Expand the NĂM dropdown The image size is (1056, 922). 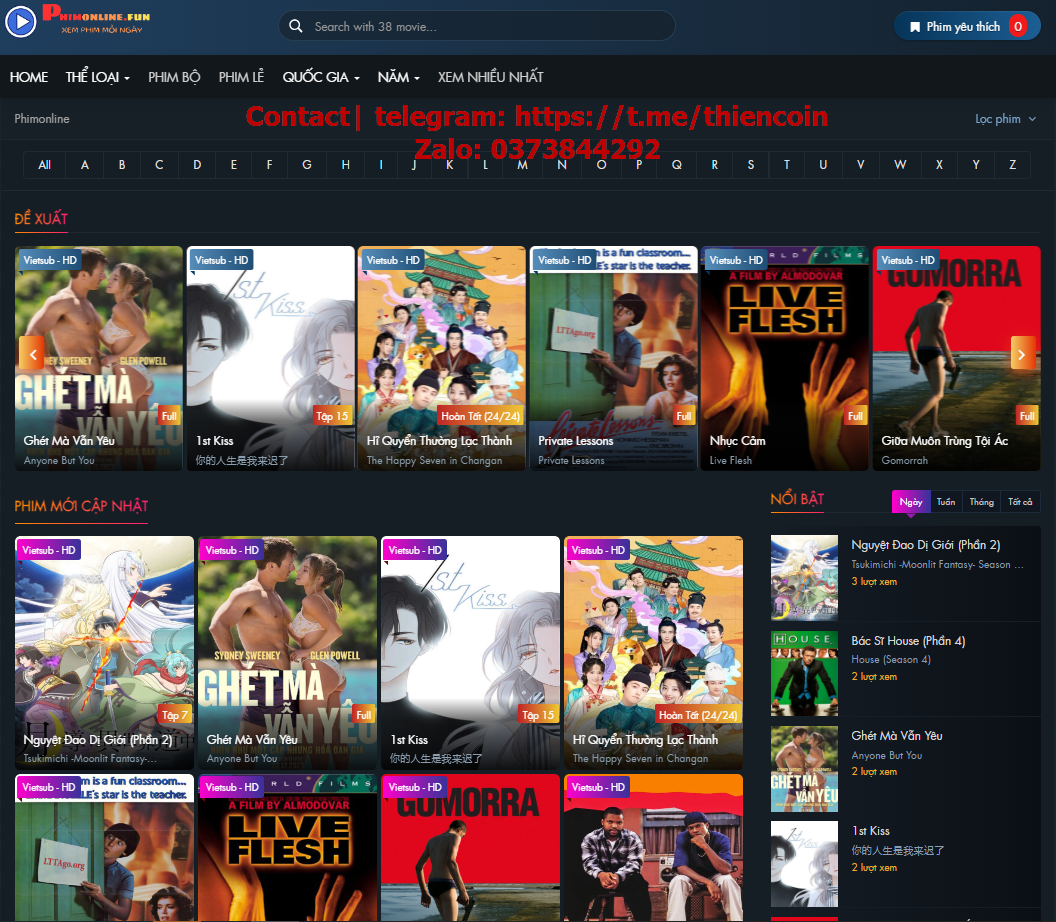(399, 77)
